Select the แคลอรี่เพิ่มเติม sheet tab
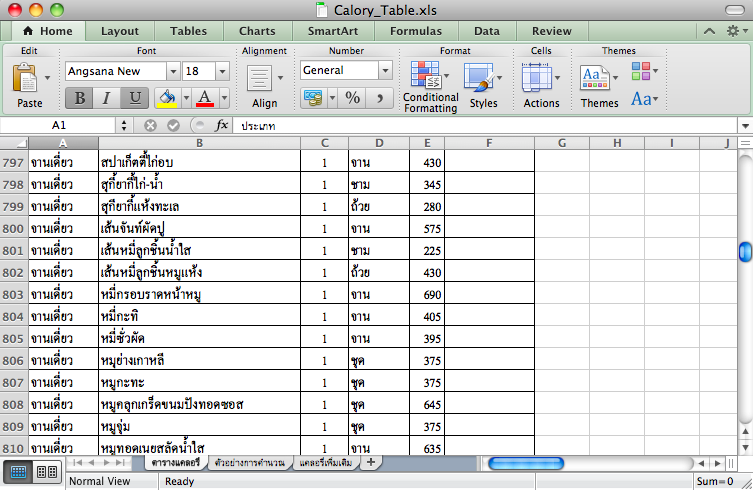This screenshot has height=490, width=753. [326, 463]
